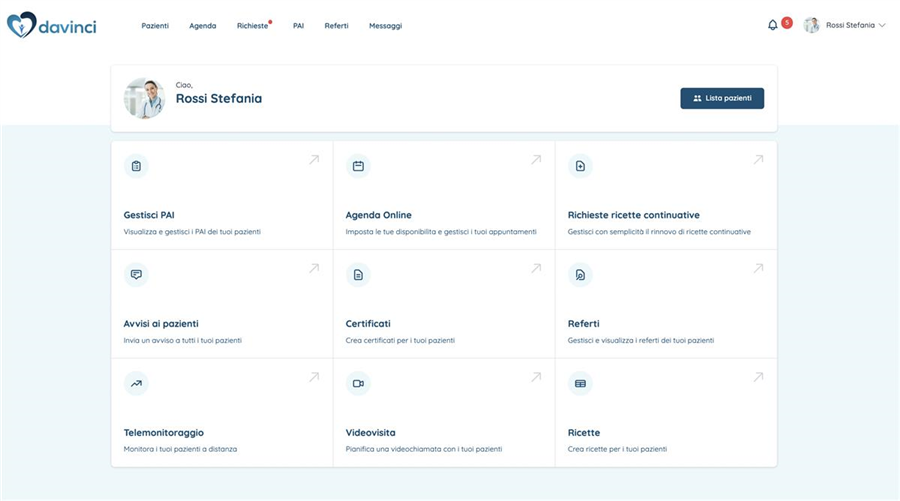This screenshot has height=501, width=900.
Task: Open the notifications bell
Action: tap(773, 25)
